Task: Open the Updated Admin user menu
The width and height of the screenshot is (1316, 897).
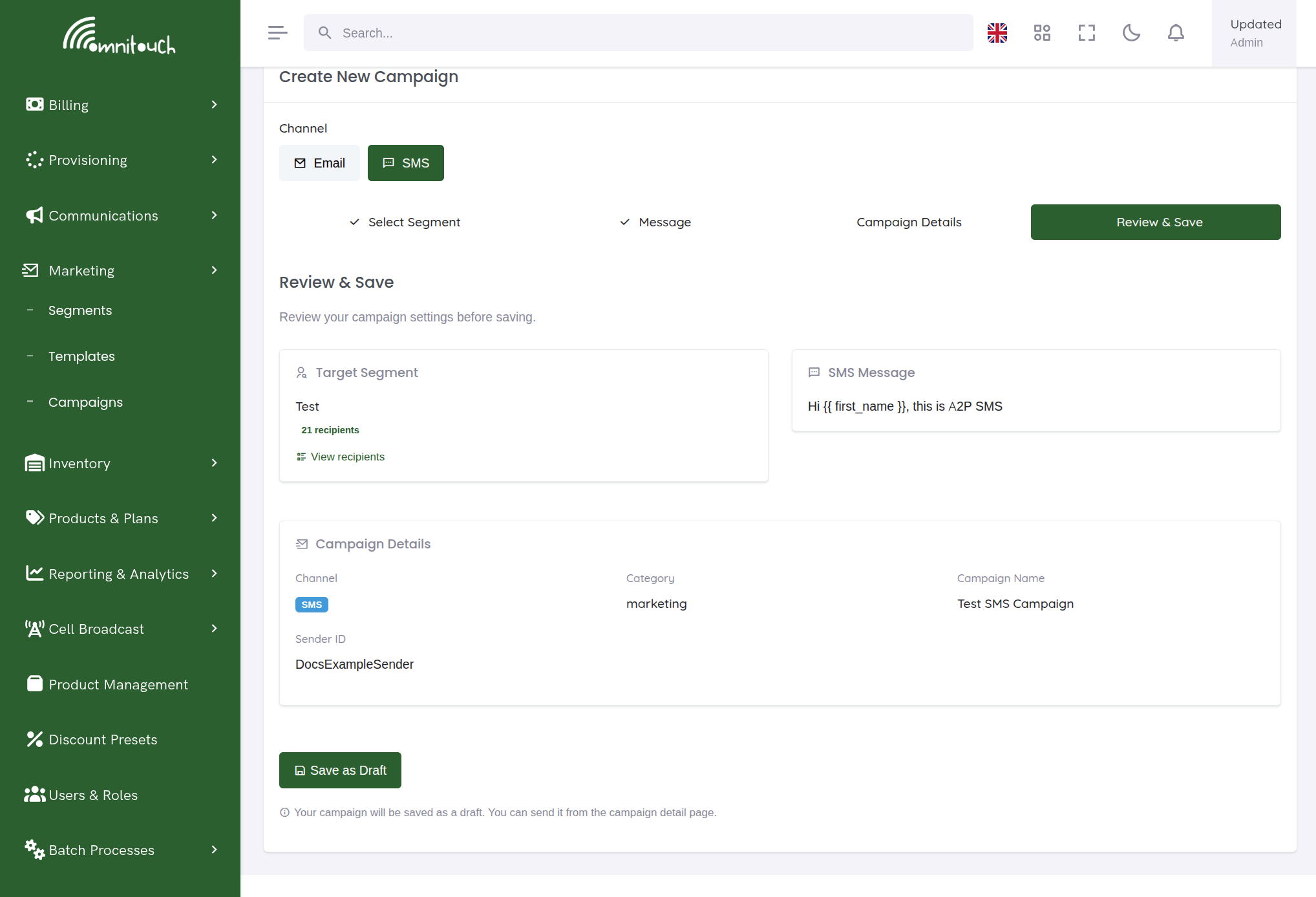Action: point(1254,33)
